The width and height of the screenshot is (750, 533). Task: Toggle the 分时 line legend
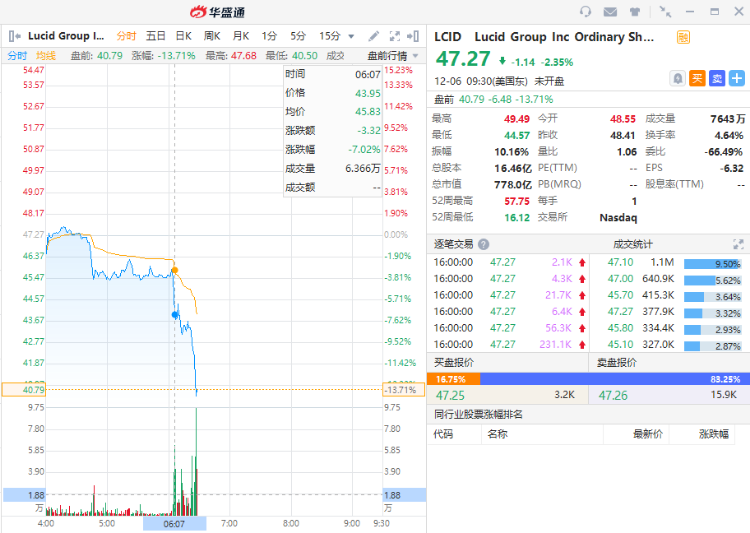(17, 56)
